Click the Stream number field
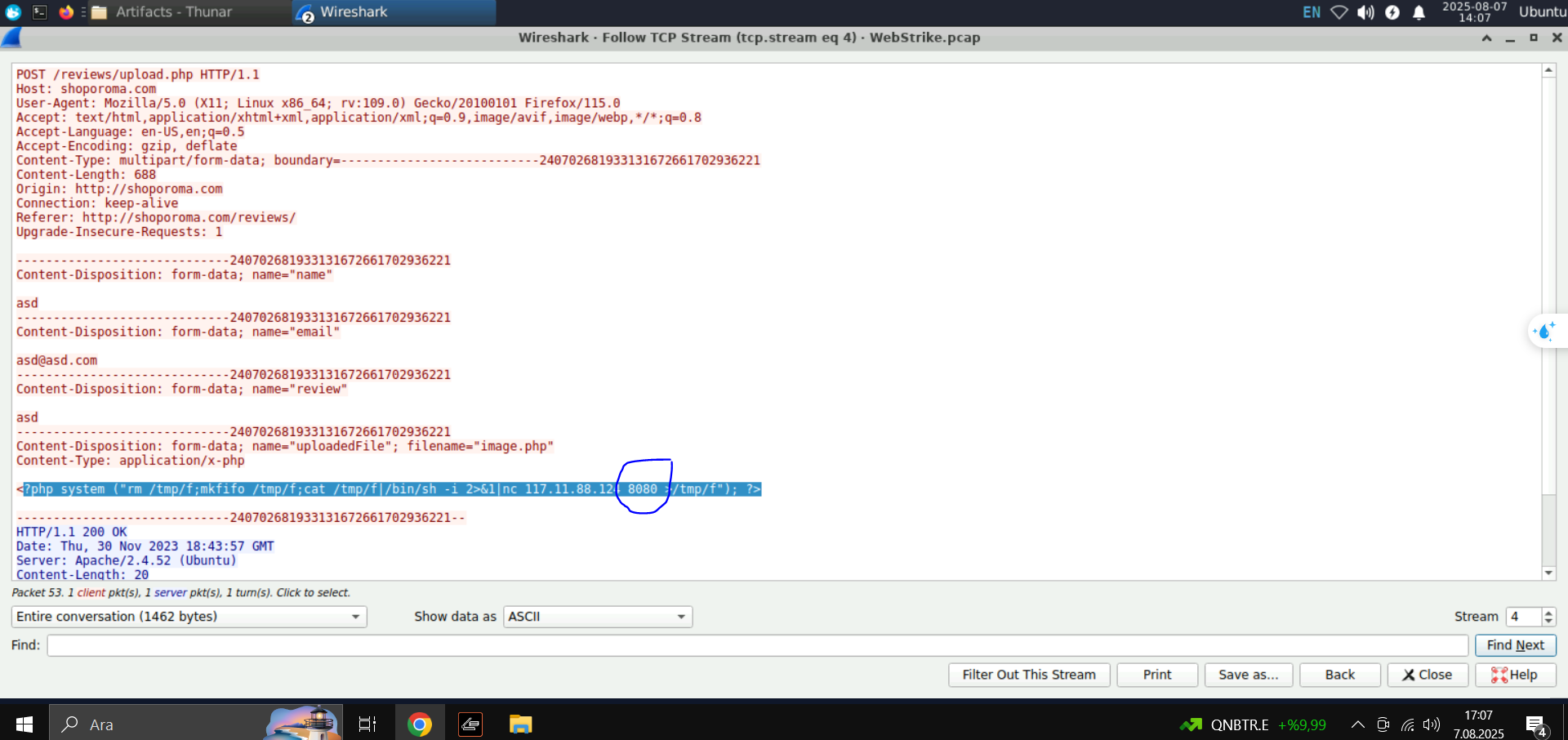The image size is (1568, 740). (x=1524, y=617)
